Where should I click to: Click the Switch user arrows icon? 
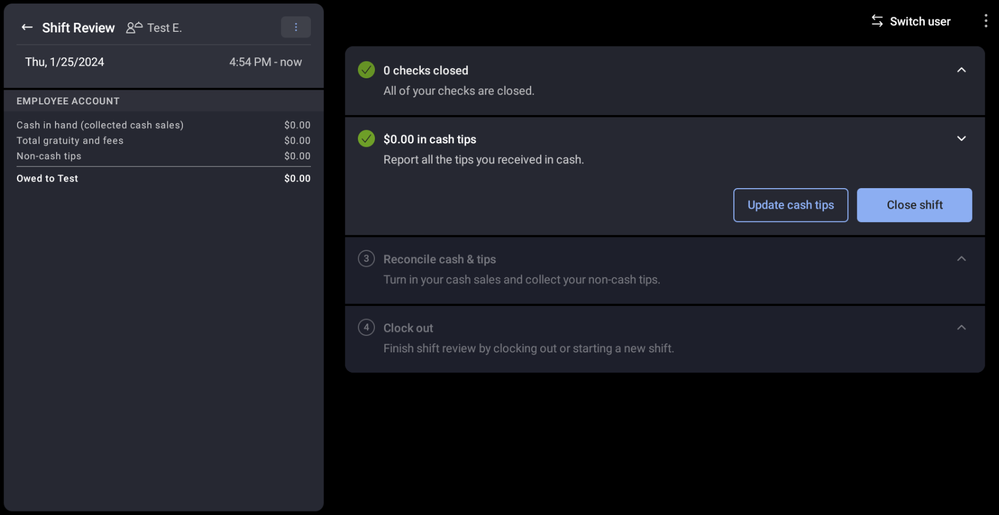(x=877, y=21)
